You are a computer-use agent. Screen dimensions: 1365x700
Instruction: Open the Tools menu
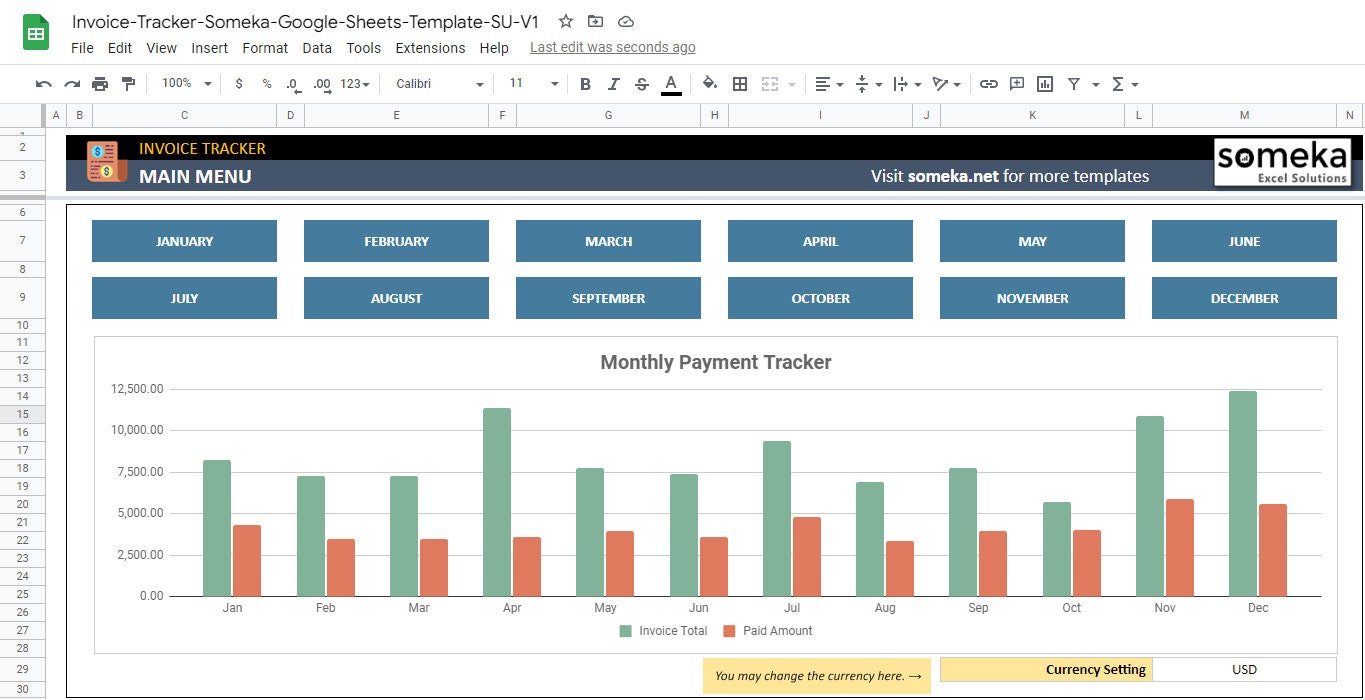point(364,48)
